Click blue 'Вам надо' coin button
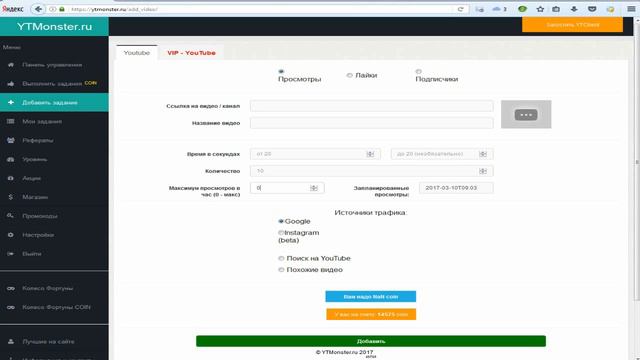The image size is (640, 360). point(371,296)
